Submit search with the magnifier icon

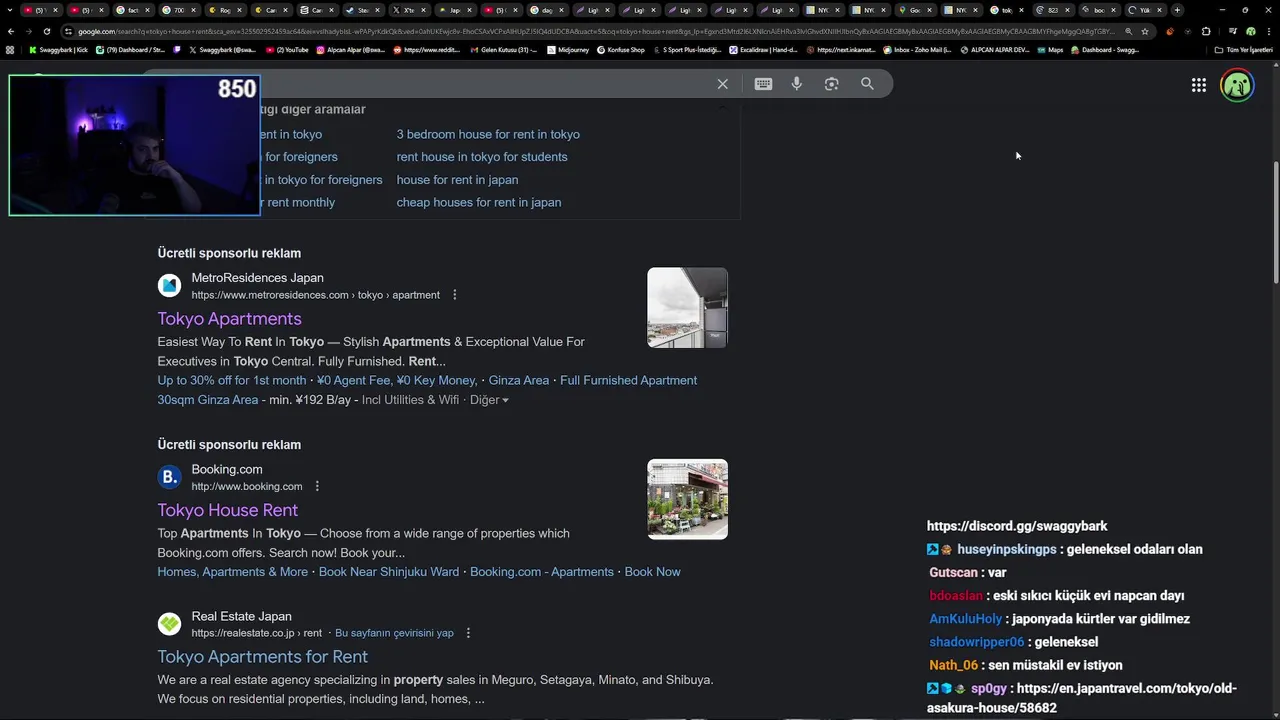tap(867, 84)
